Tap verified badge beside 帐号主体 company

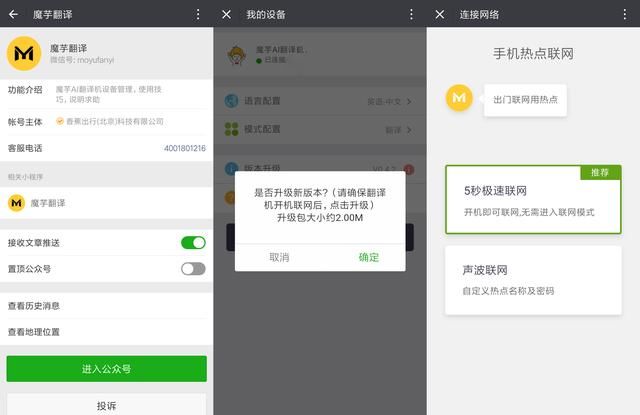[60, 121]
